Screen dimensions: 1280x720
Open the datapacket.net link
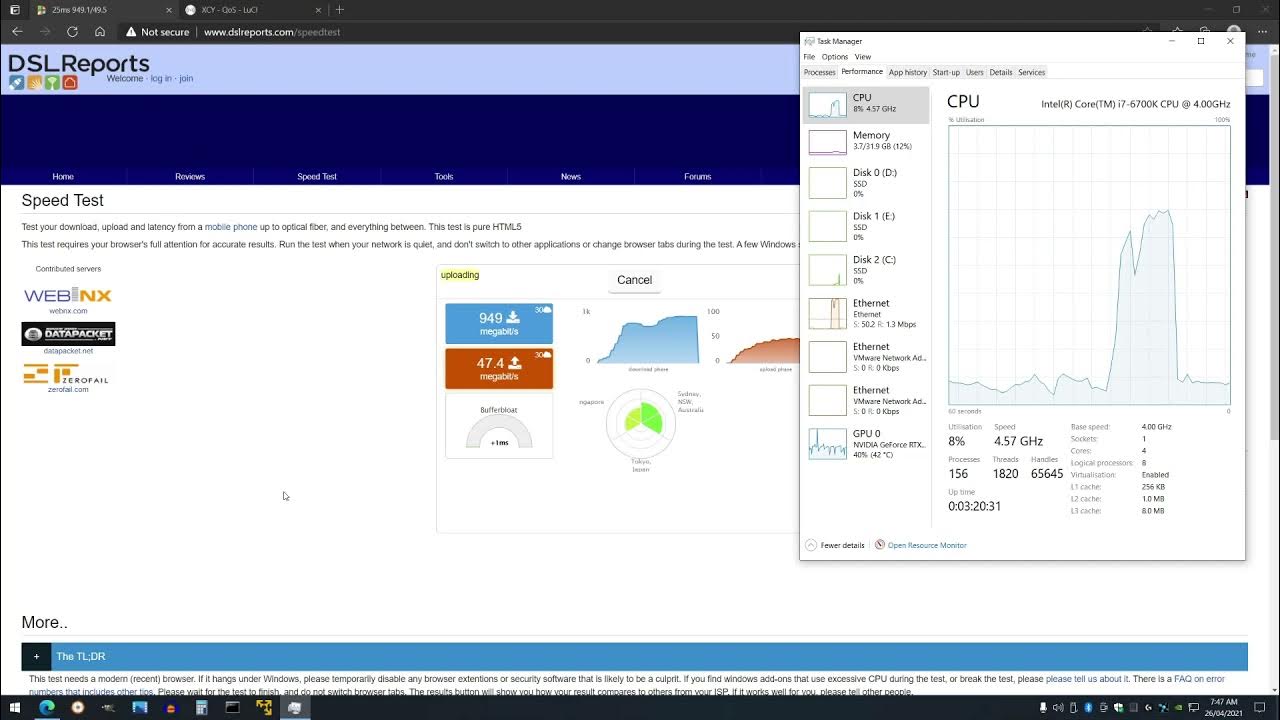pyautogui.click(x=68, y=351)
